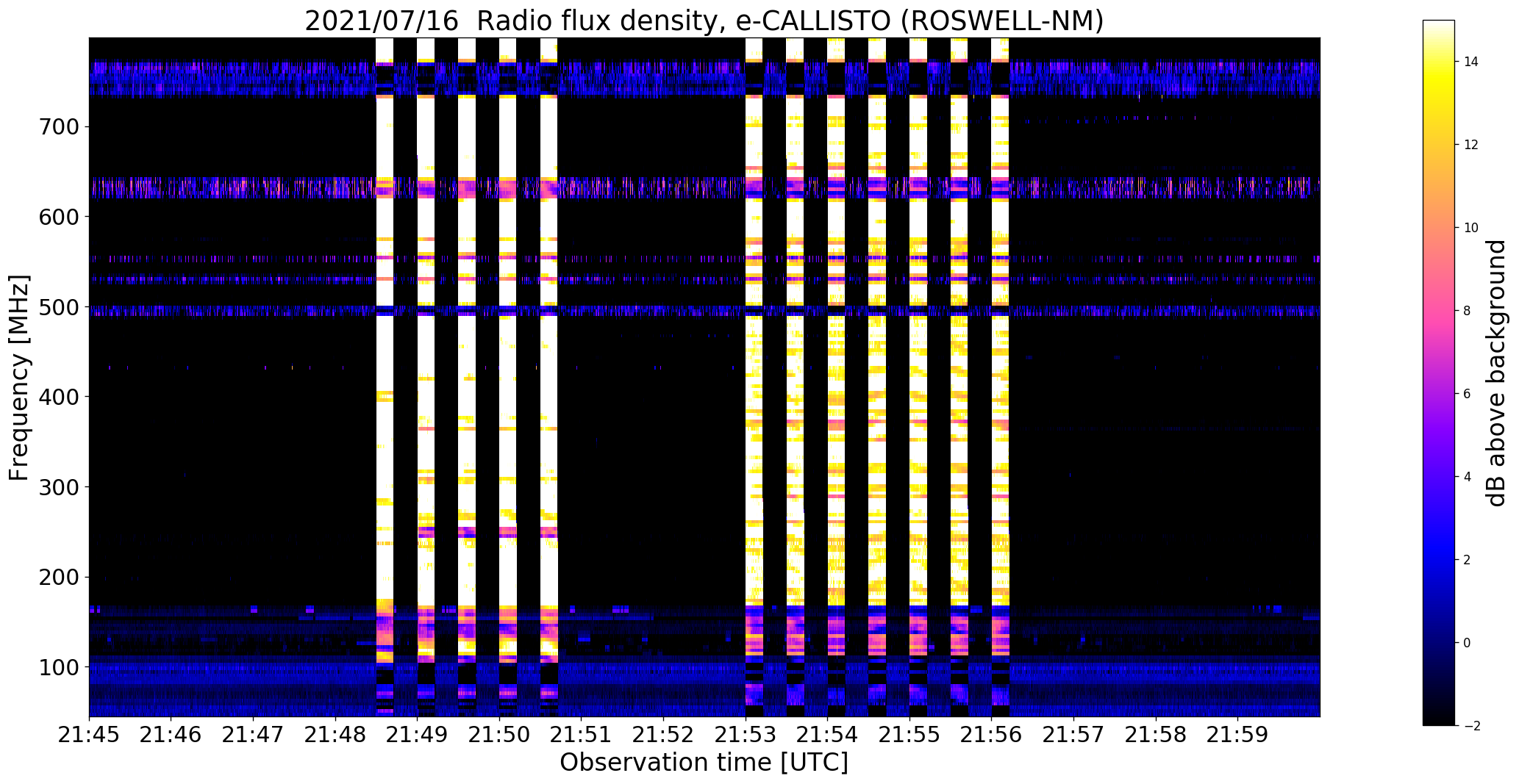Click the 21:47 time tick label
This screenshot has width=1519, height=784.
pyautogui.click(x=253, y=734)
